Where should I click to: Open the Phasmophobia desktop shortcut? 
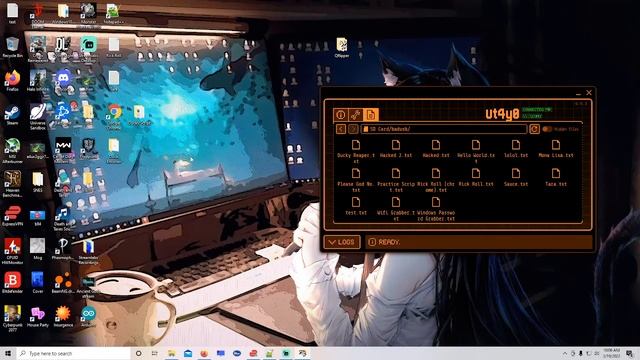(63, 249)
